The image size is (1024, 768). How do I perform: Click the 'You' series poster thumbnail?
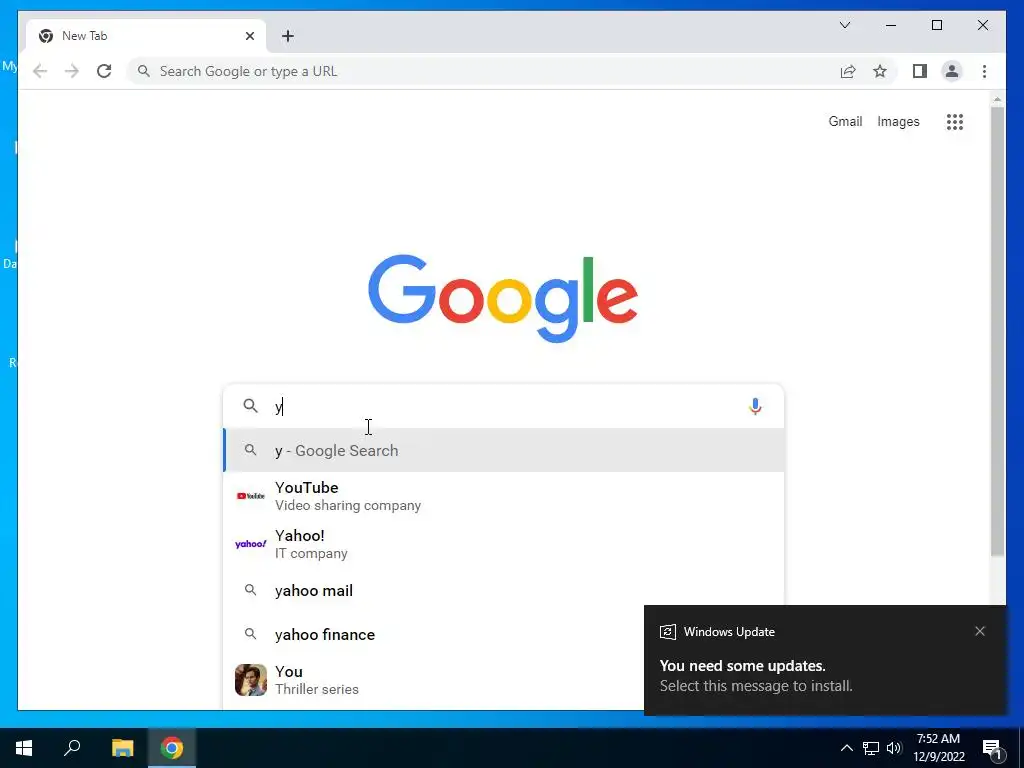(251, 680)
